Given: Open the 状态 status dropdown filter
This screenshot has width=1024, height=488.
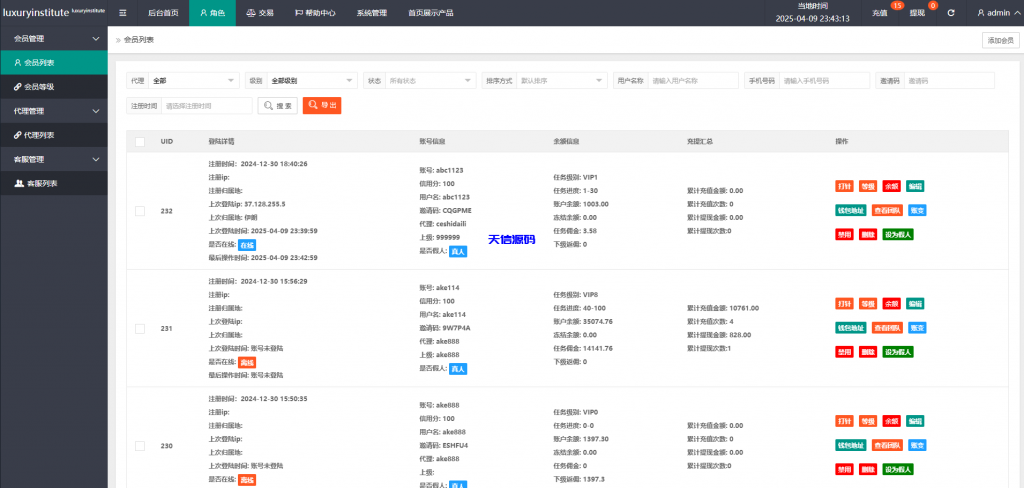Looking at the screenshot, I should coord(431,80).
